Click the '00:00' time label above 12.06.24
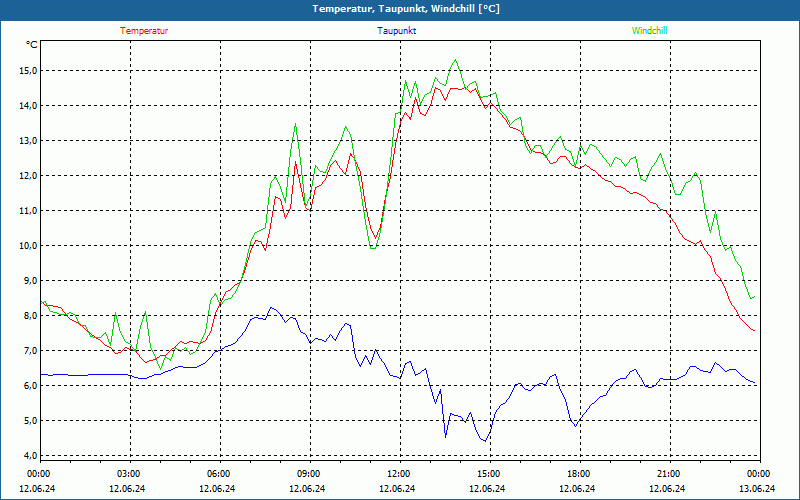The width and height of the screenshot is (800, 500). coord(38,474)
